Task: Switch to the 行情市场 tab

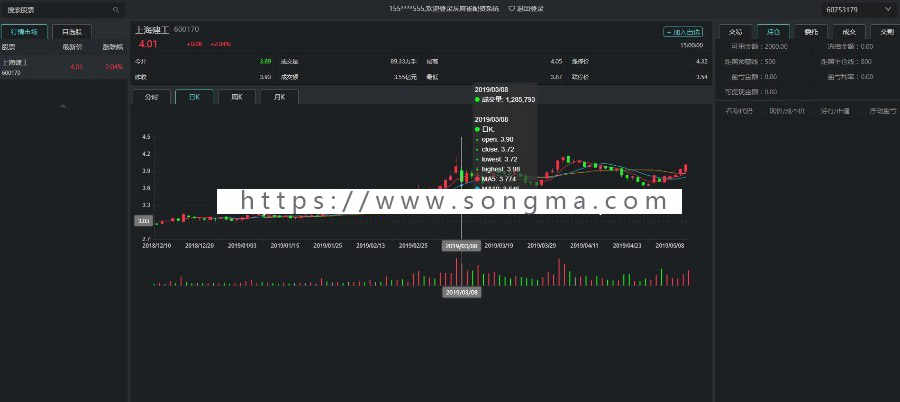Action: pos(24,32)
